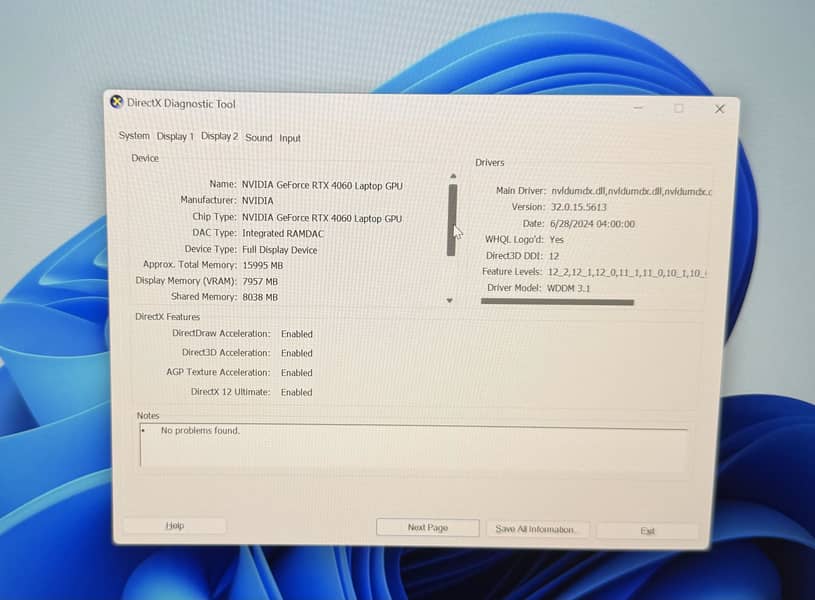Click AGP Texture Acceleration Enabled value

[297, 373]
